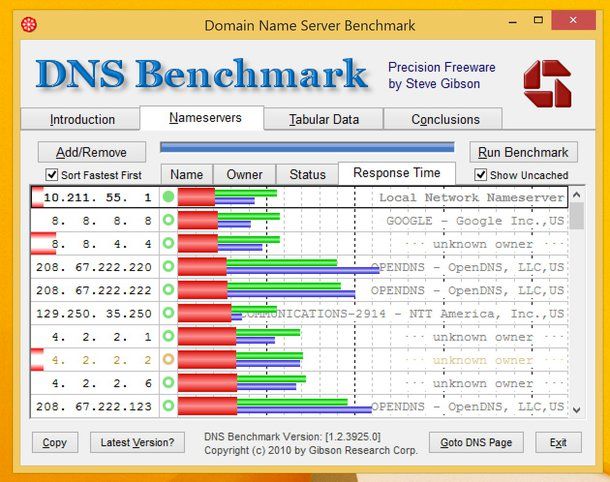
Task: Switch to the Owner sub-tab
Action: (x=245, y=174)
